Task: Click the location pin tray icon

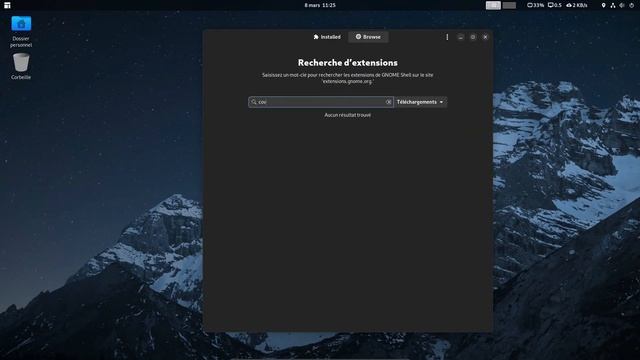Action: coord(603,5)
